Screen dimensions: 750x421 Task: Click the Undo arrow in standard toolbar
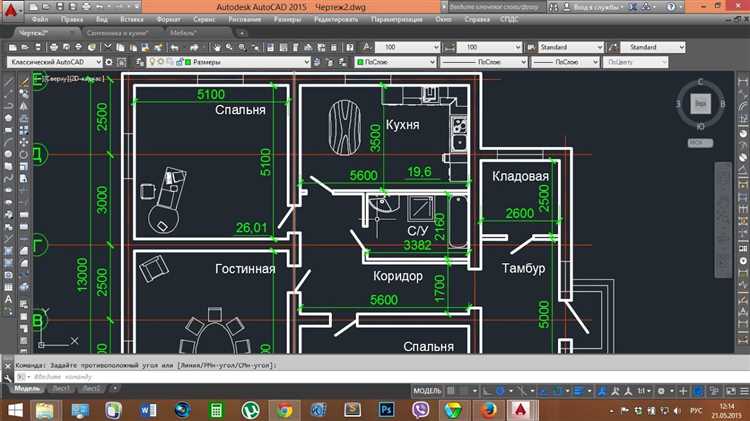(x=175, y=47)
